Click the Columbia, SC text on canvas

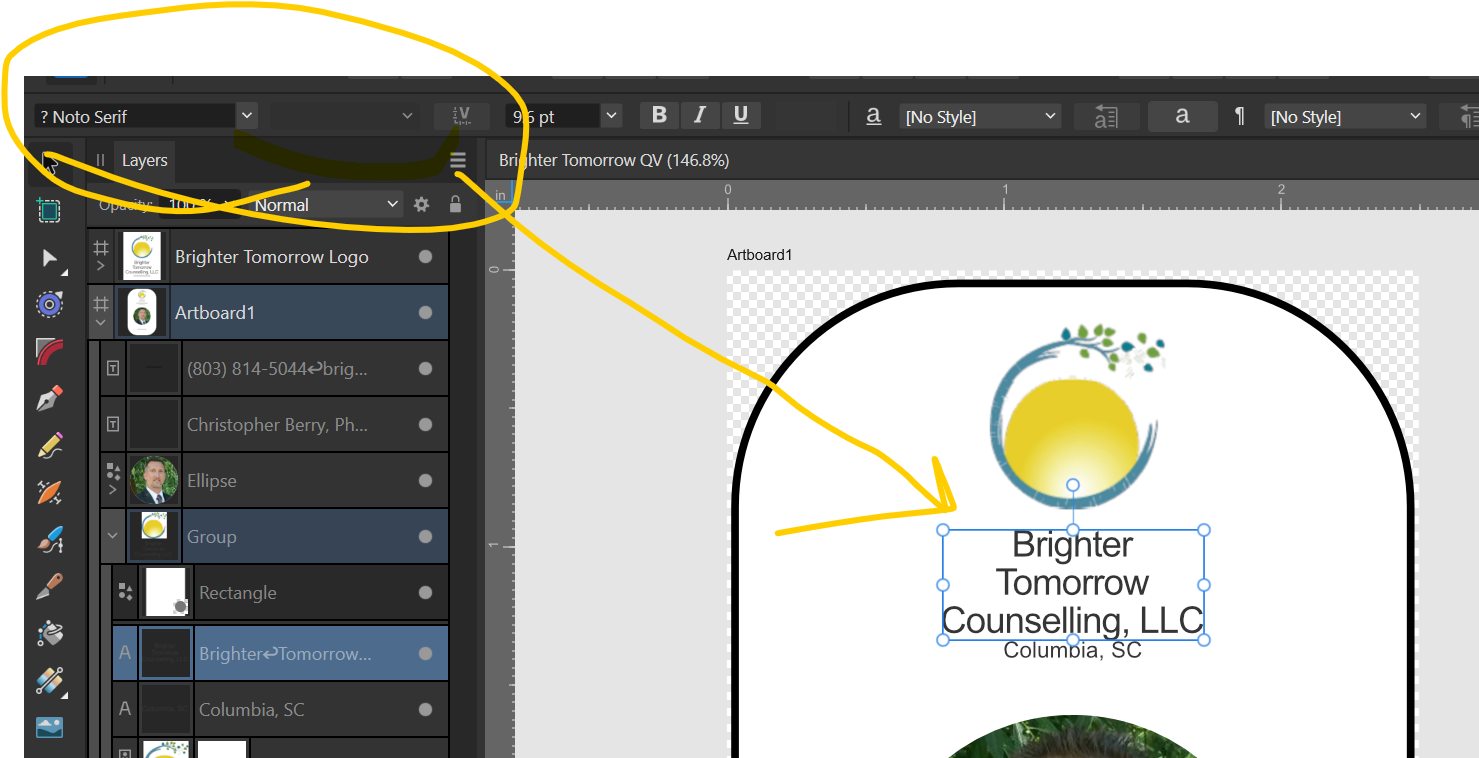1072,650
